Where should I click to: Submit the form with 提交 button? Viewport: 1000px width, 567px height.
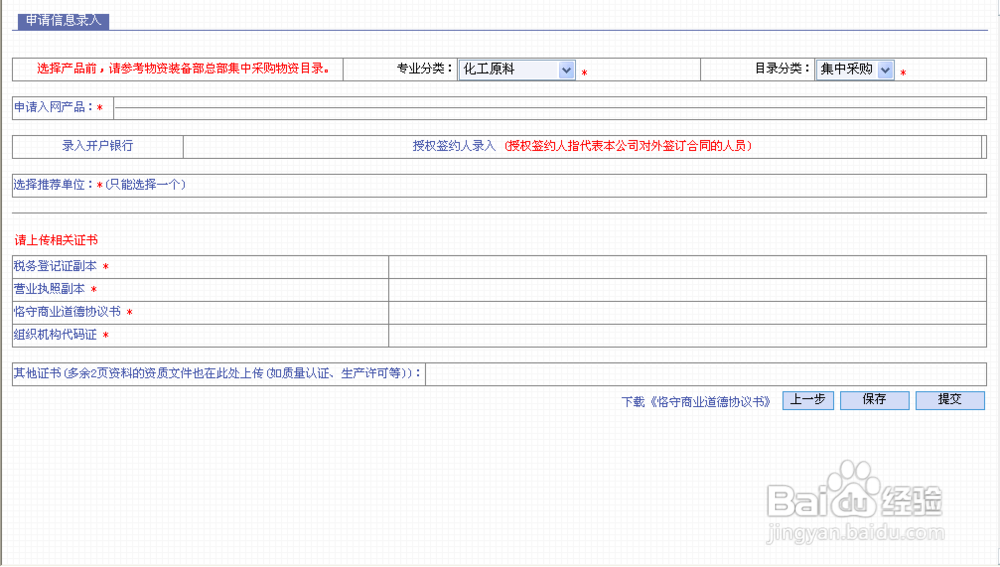(x=950, y=400)
